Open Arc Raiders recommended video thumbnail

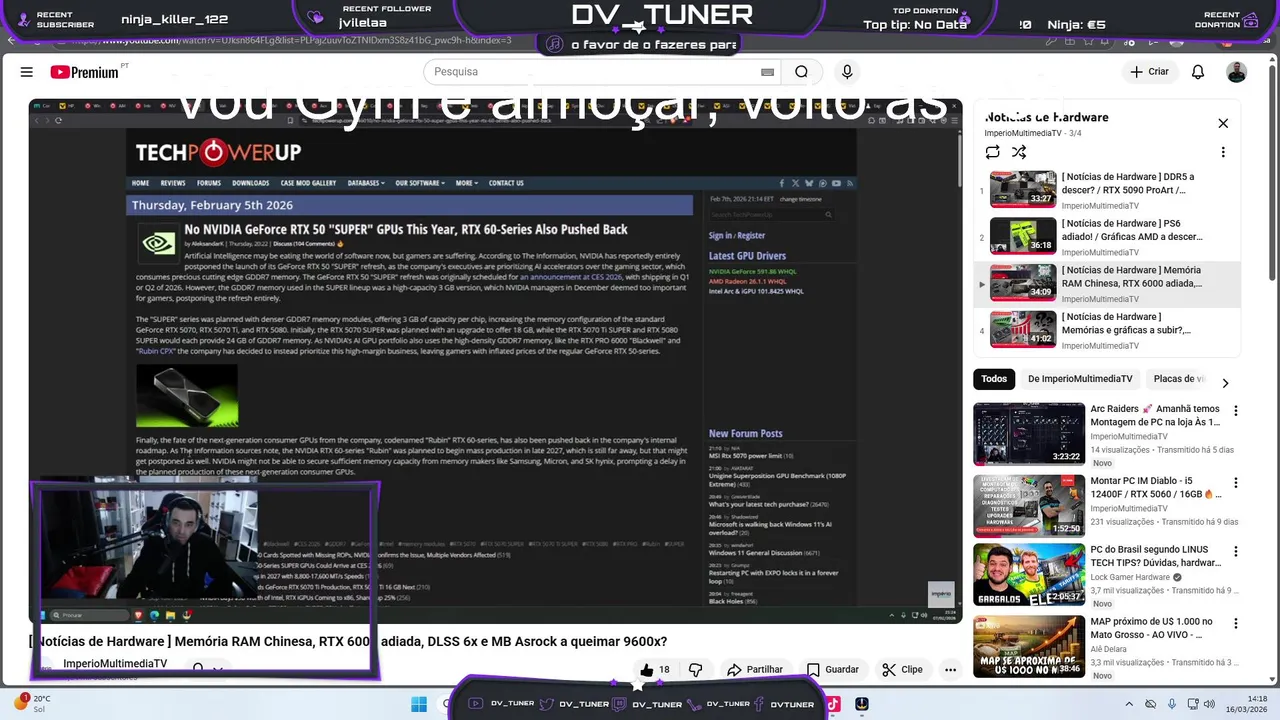tap(1029, 434)
